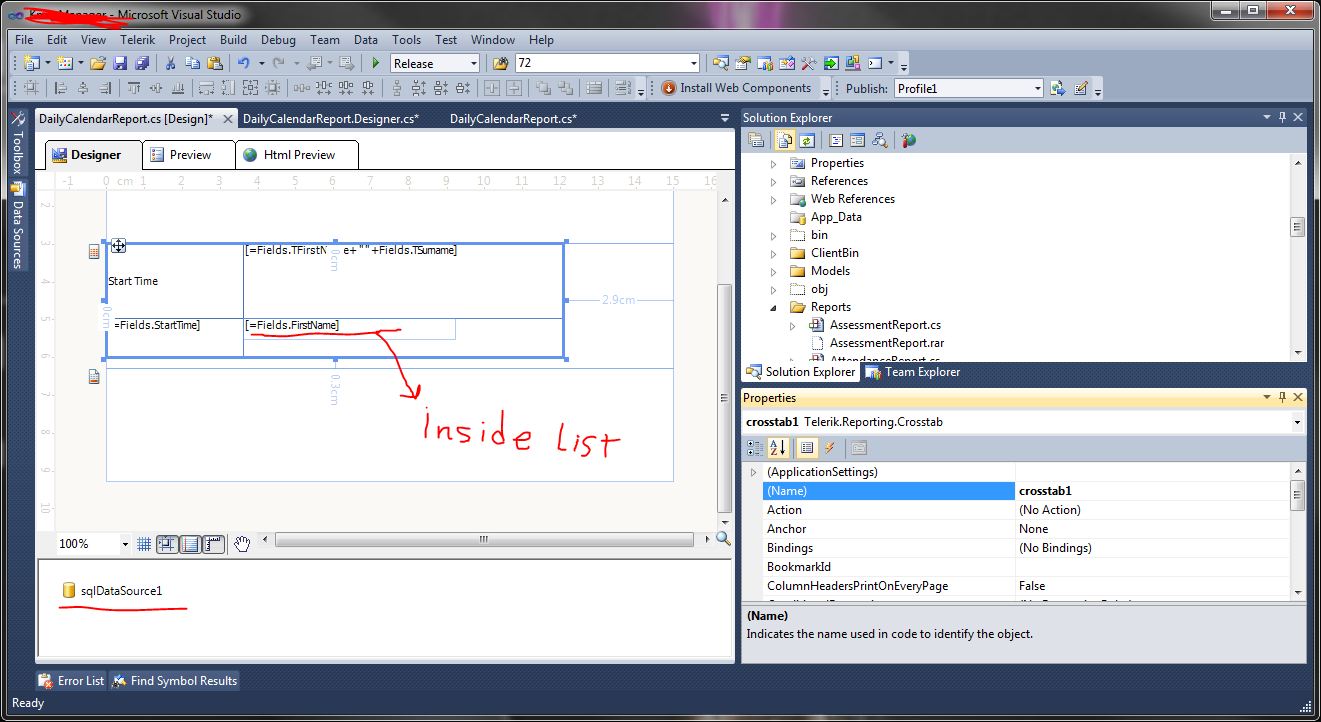Viewport: 1321px width, 722px height.
Task: Switch Properties panel to Categorized view
Action: click(x=756, y=447)
